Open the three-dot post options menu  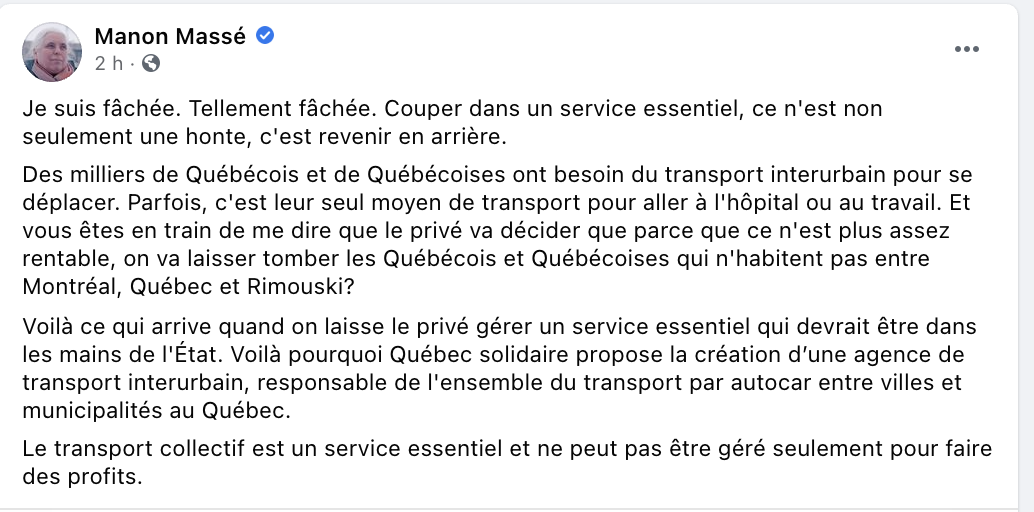point(966,49)
